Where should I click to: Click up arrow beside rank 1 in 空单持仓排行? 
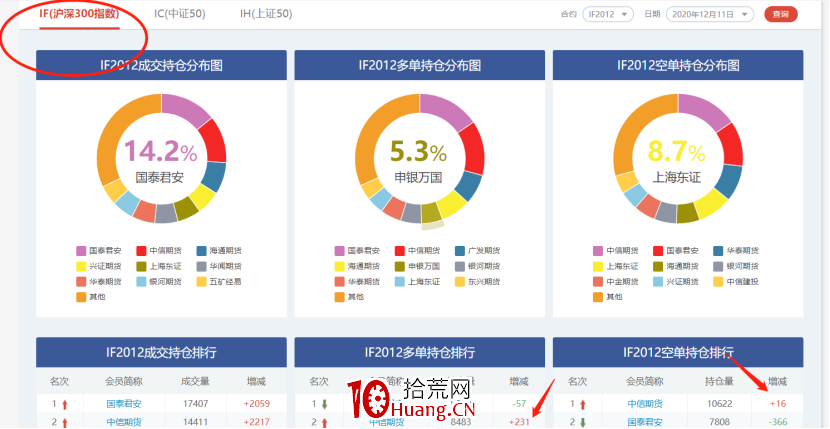583,404
